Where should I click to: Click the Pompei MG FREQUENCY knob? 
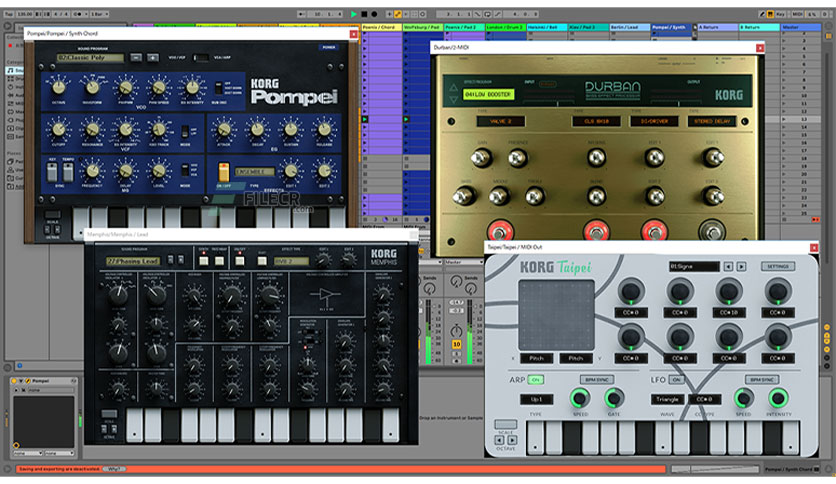coord(92,171)
